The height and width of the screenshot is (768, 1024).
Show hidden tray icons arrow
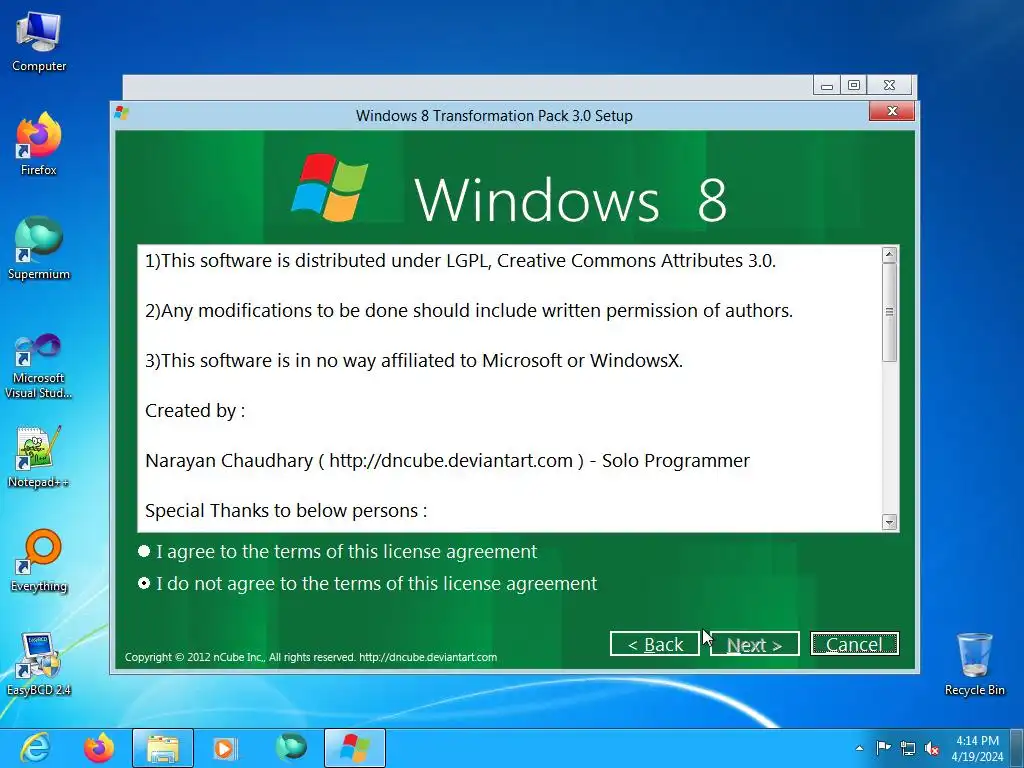tap(859, 748)
